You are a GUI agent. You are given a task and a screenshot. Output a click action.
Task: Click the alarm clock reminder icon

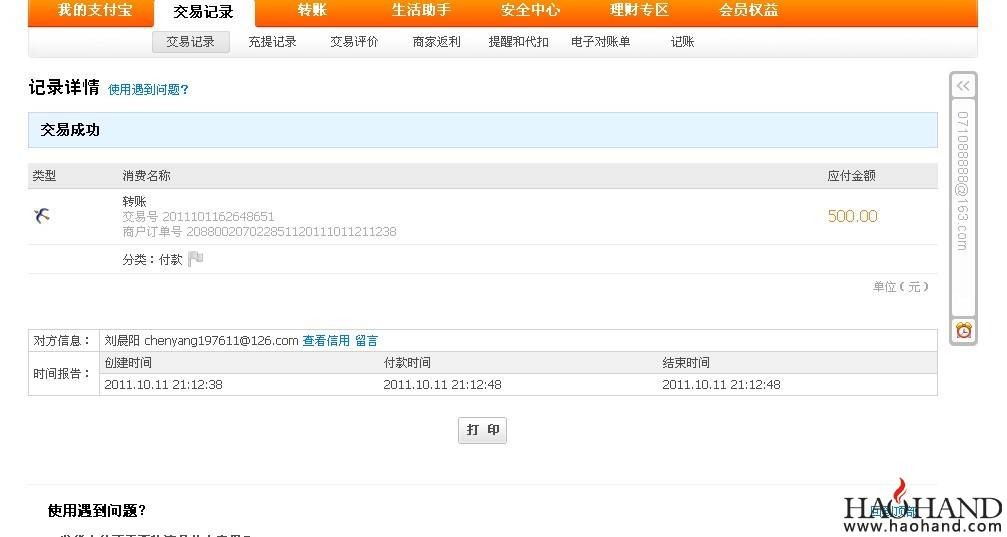tap(963, 330)
